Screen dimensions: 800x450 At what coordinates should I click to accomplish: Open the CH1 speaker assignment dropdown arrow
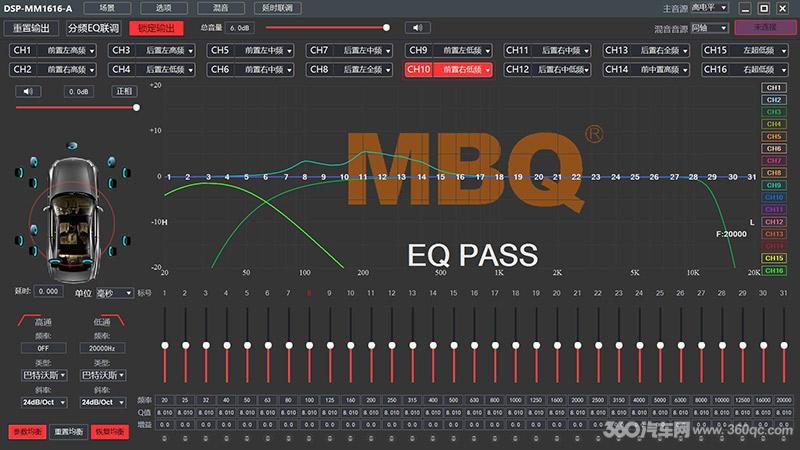point(92,51)
